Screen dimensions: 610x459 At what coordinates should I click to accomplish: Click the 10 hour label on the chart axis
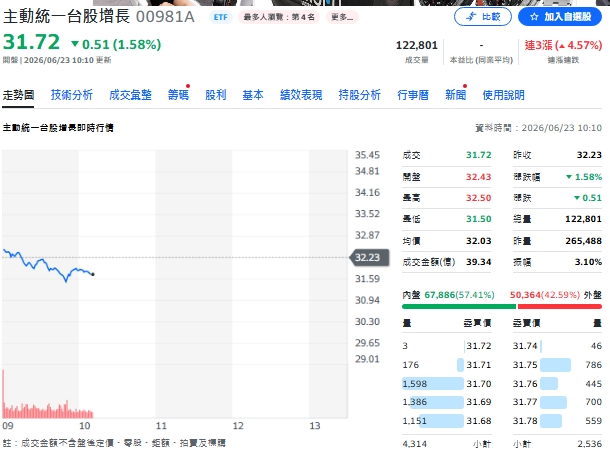click(x=85, y=426)
